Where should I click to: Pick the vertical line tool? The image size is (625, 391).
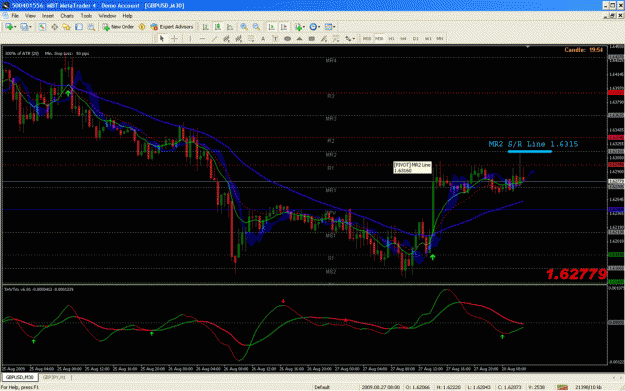click(190, 39)
